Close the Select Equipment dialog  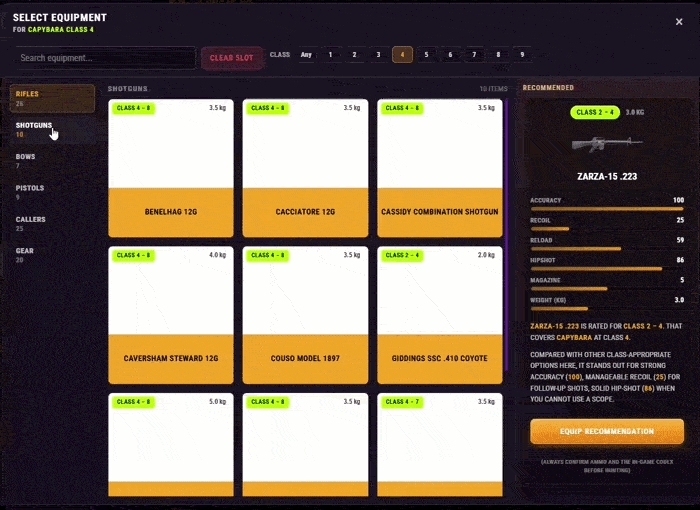tap(679, 21)
